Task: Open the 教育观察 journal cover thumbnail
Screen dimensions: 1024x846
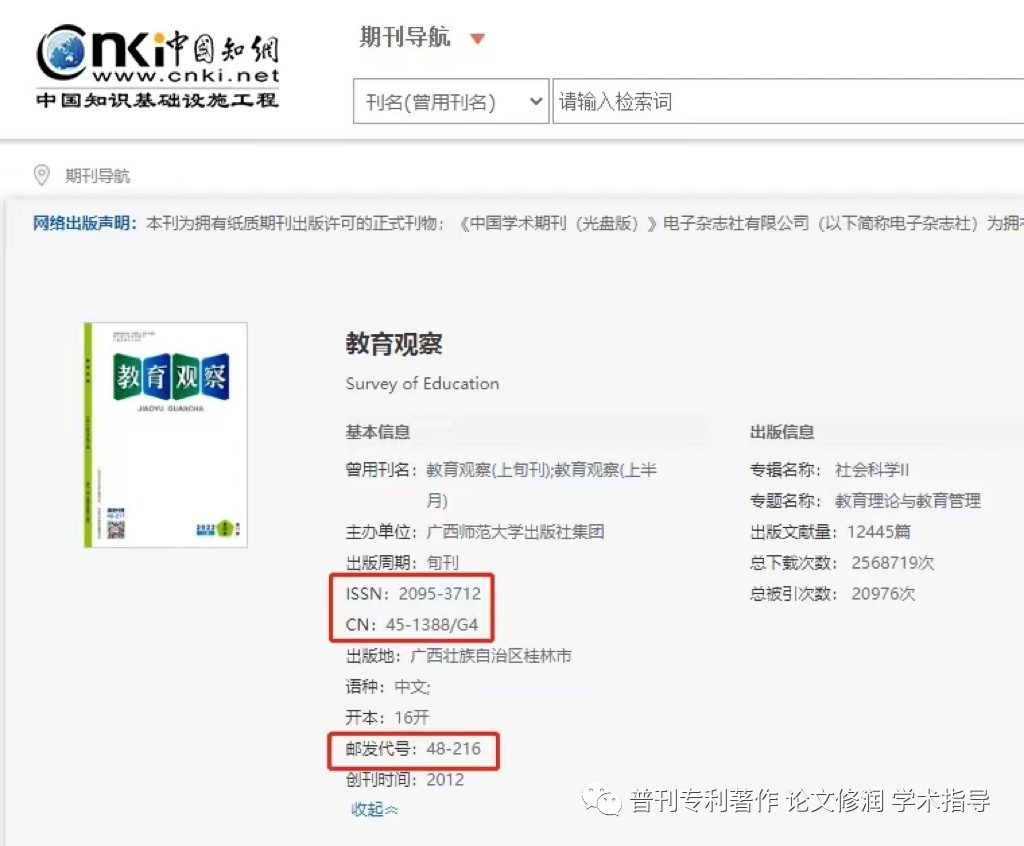Action: (166, 435)
